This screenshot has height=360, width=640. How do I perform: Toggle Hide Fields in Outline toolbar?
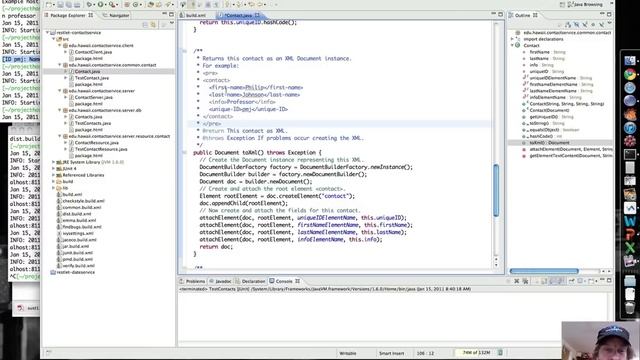tap(576, 25)
